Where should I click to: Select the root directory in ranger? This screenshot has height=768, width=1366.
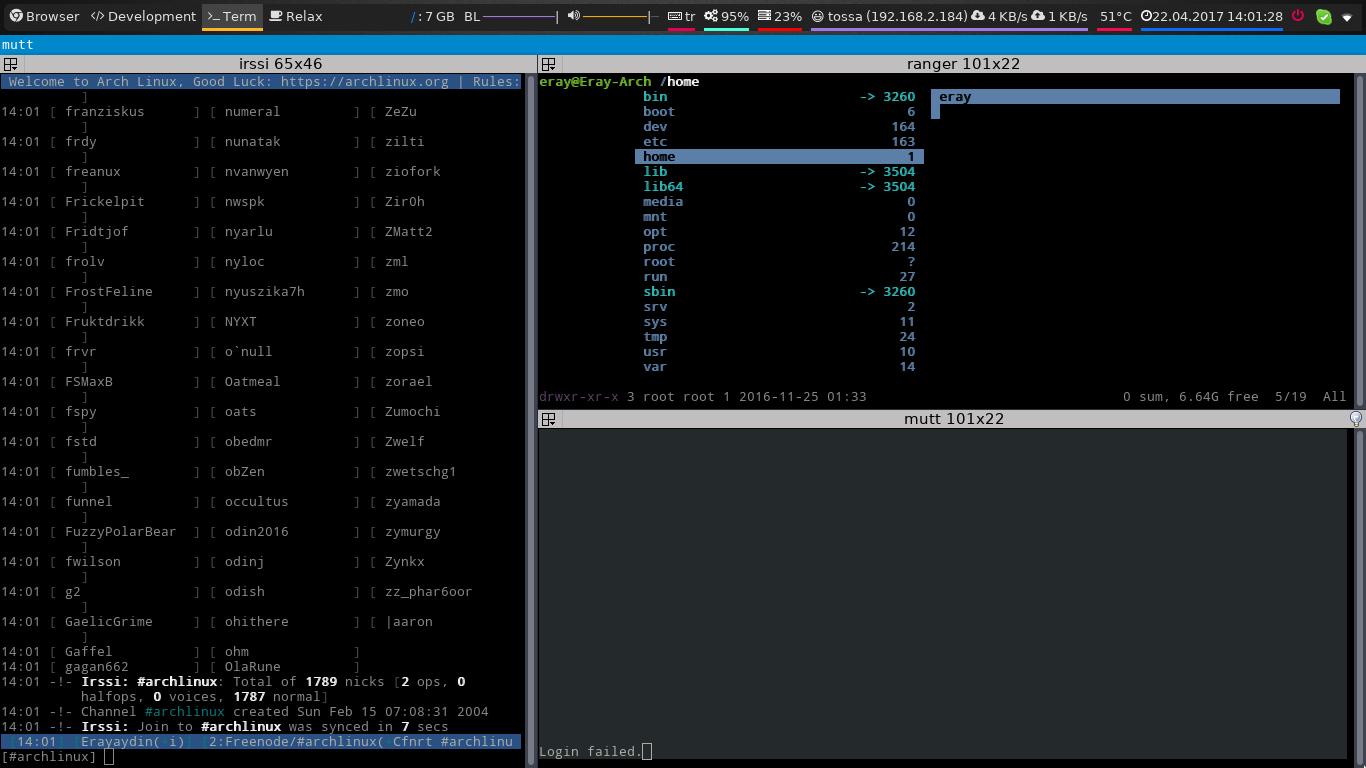[779, 262]
